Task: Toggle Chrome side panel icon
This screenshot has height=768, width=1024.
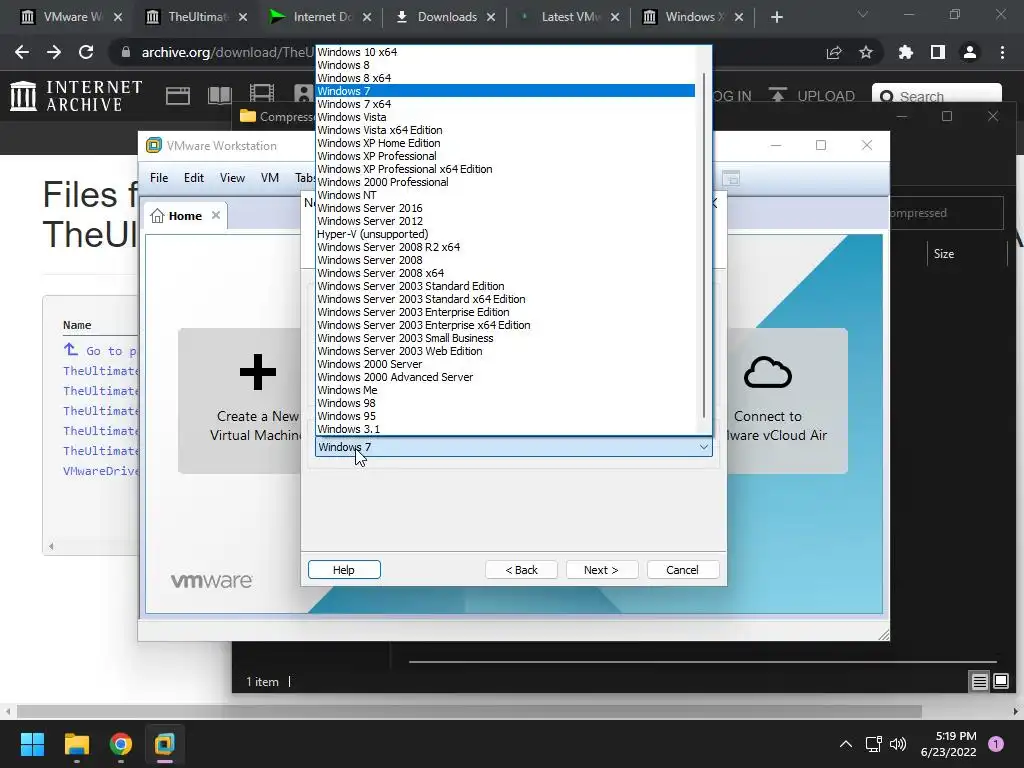Action: click(938, 52)
